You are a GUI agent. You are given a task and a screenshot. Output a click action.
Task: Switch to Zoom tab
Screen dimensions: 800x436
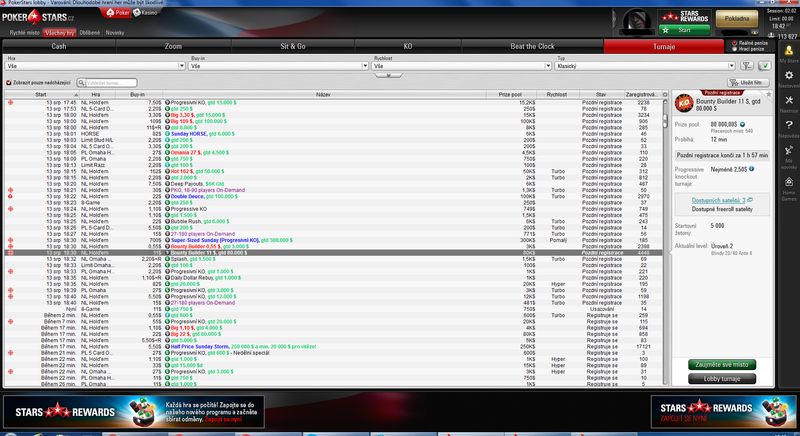[173, 46]
